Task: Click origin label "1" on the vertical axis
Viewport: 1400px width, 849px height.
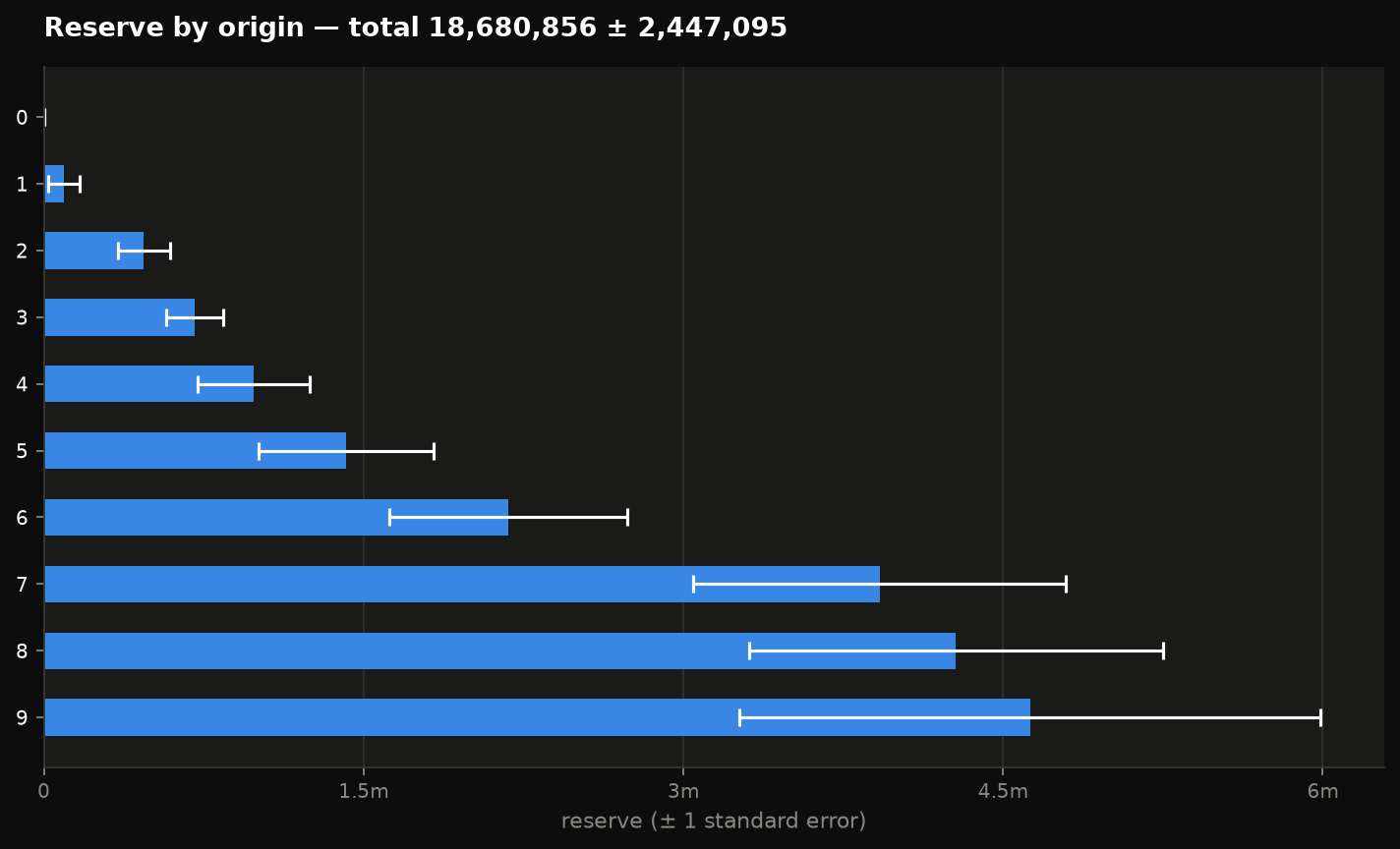Action: tap(22, 184)
